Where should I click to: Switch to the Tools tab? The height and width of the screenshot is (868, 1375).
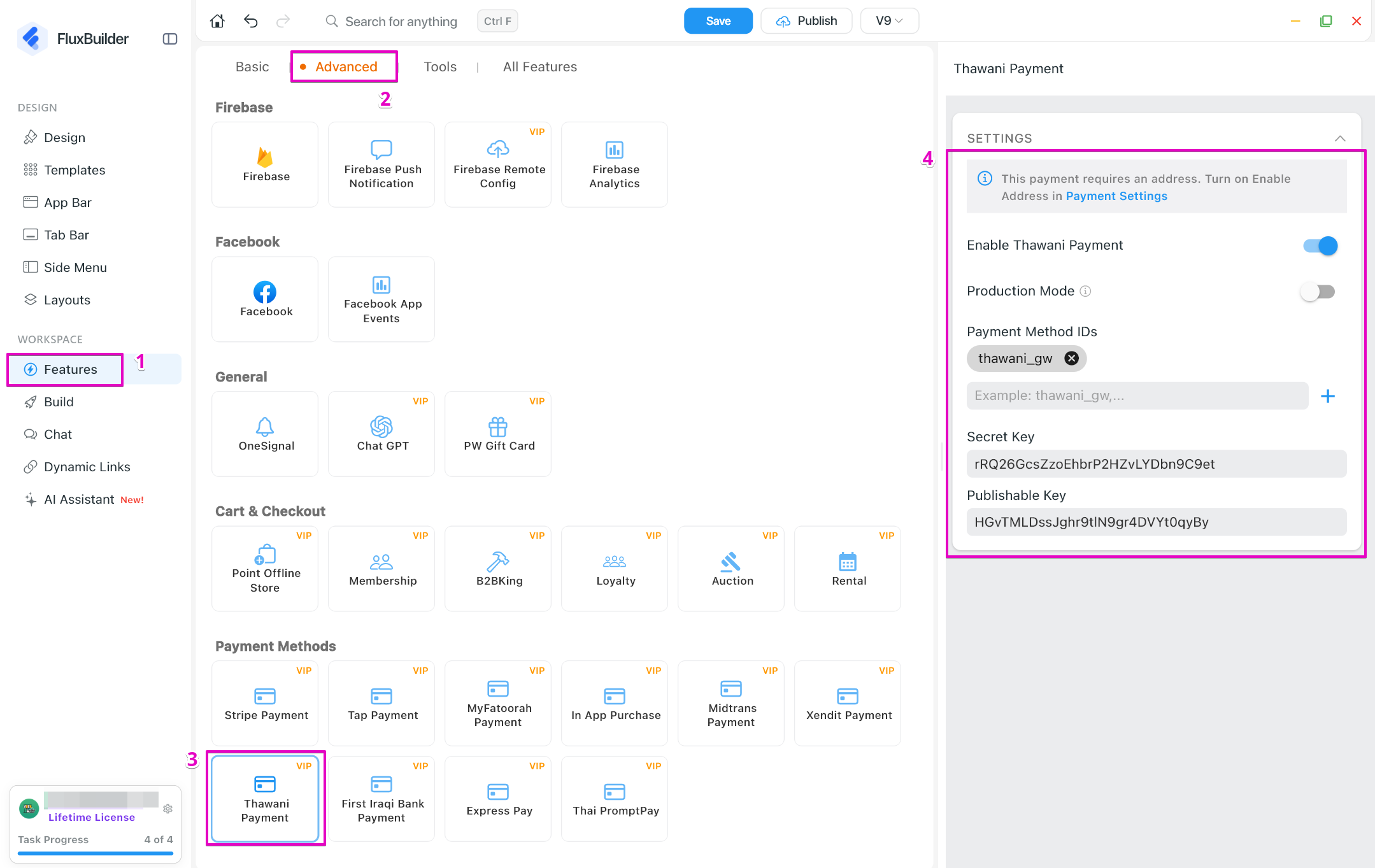440,67
